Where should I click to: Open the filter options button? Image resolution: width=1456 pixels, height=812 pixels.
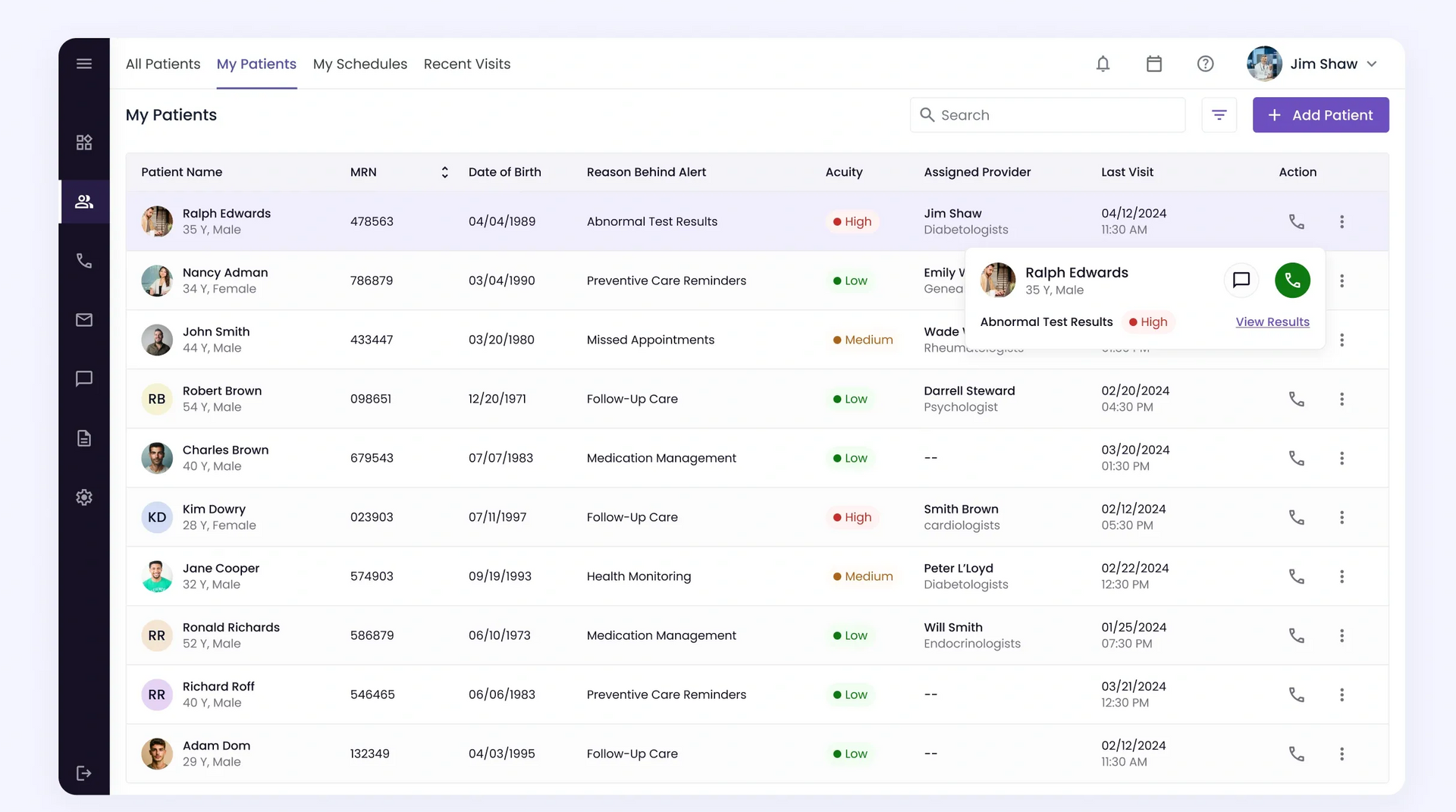[x=1219, y=115]
